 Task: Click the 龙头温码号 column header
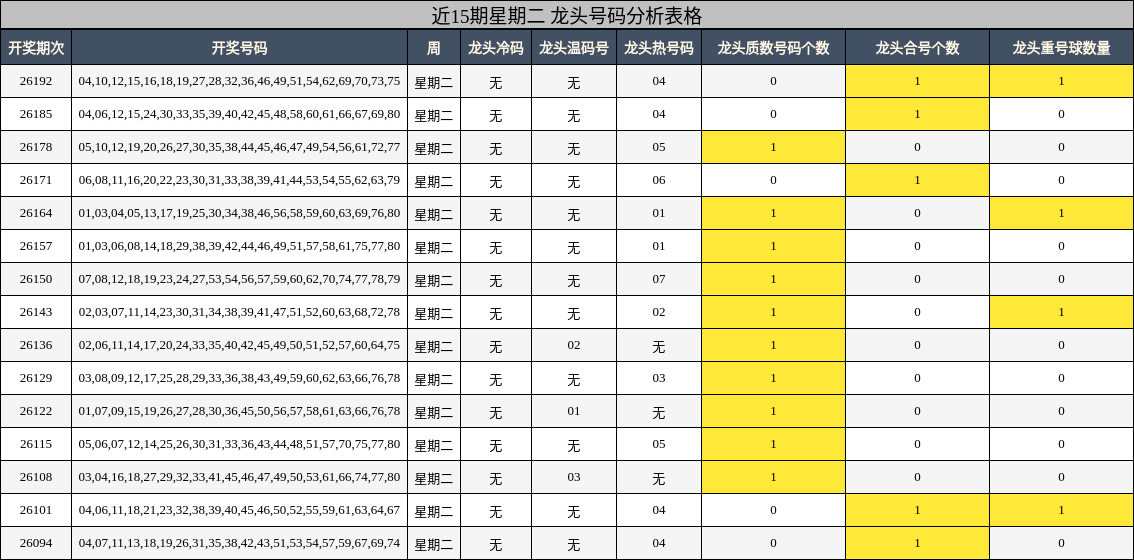click(574, 48)
